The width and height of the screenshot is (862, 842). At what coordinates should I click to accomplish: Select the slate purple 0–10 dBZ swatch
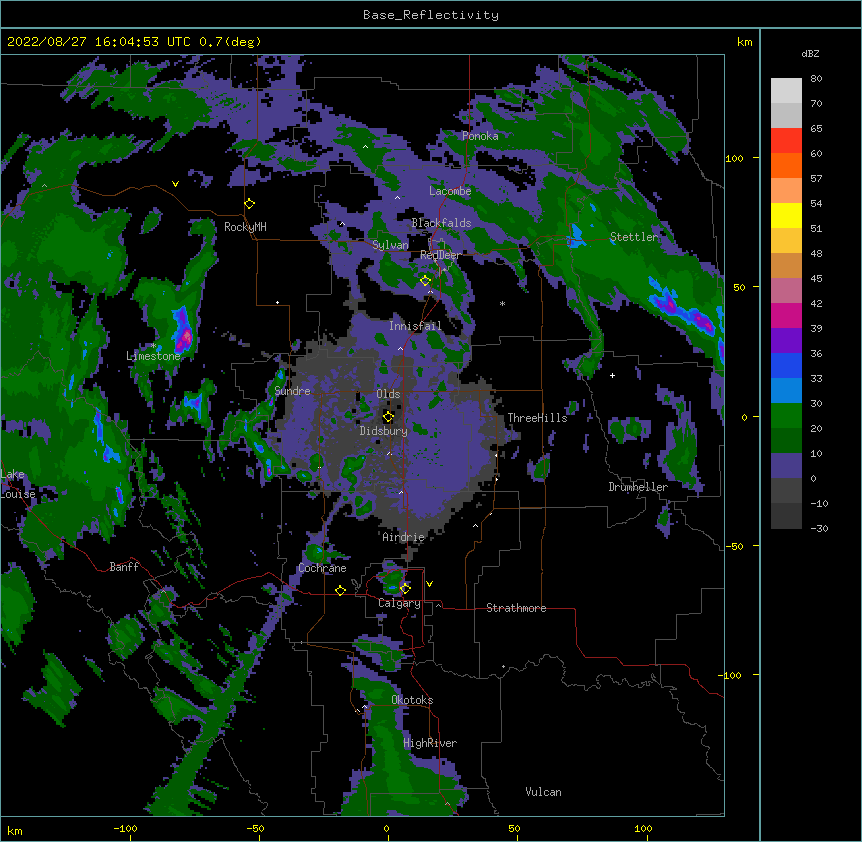786,466
